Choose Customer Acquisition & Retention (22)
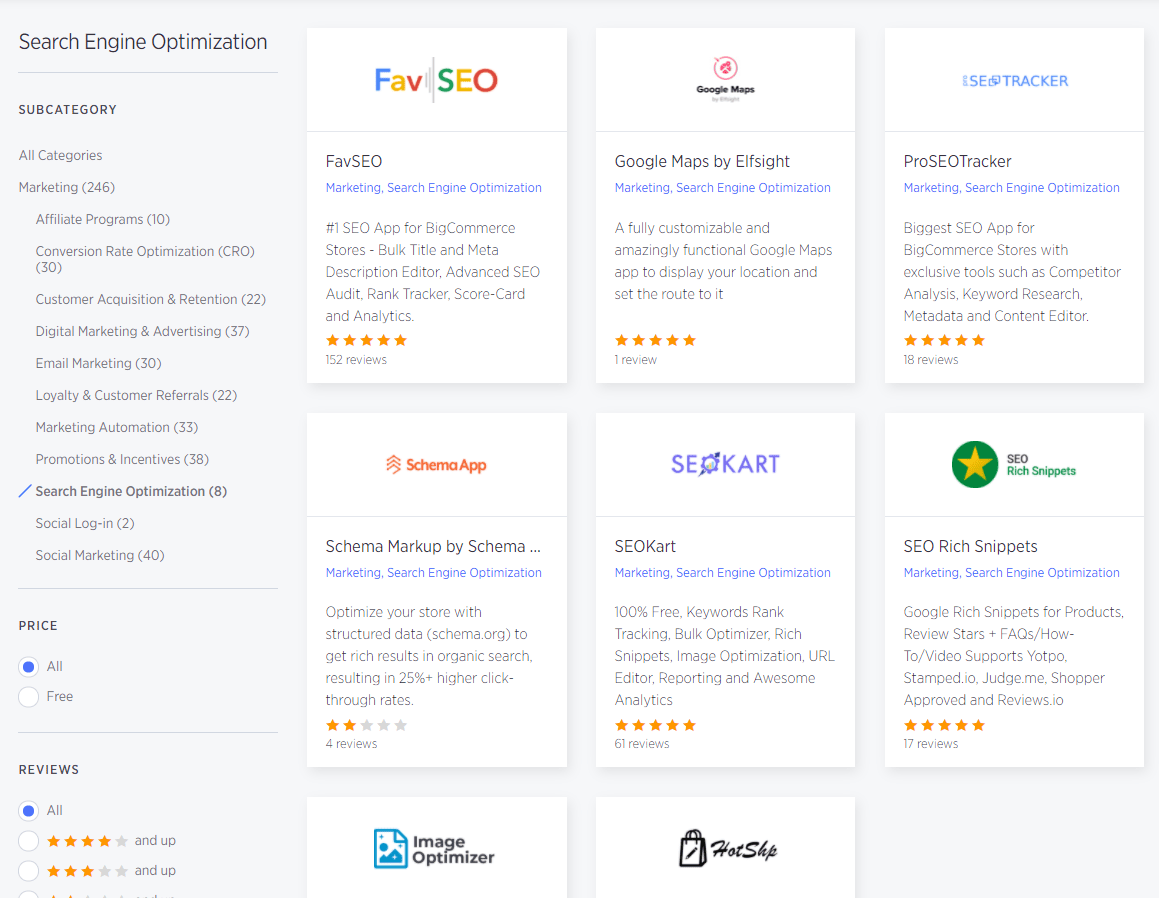Image resolution: width=1159 pixels, height=898 pixels. tap(151, 299)
